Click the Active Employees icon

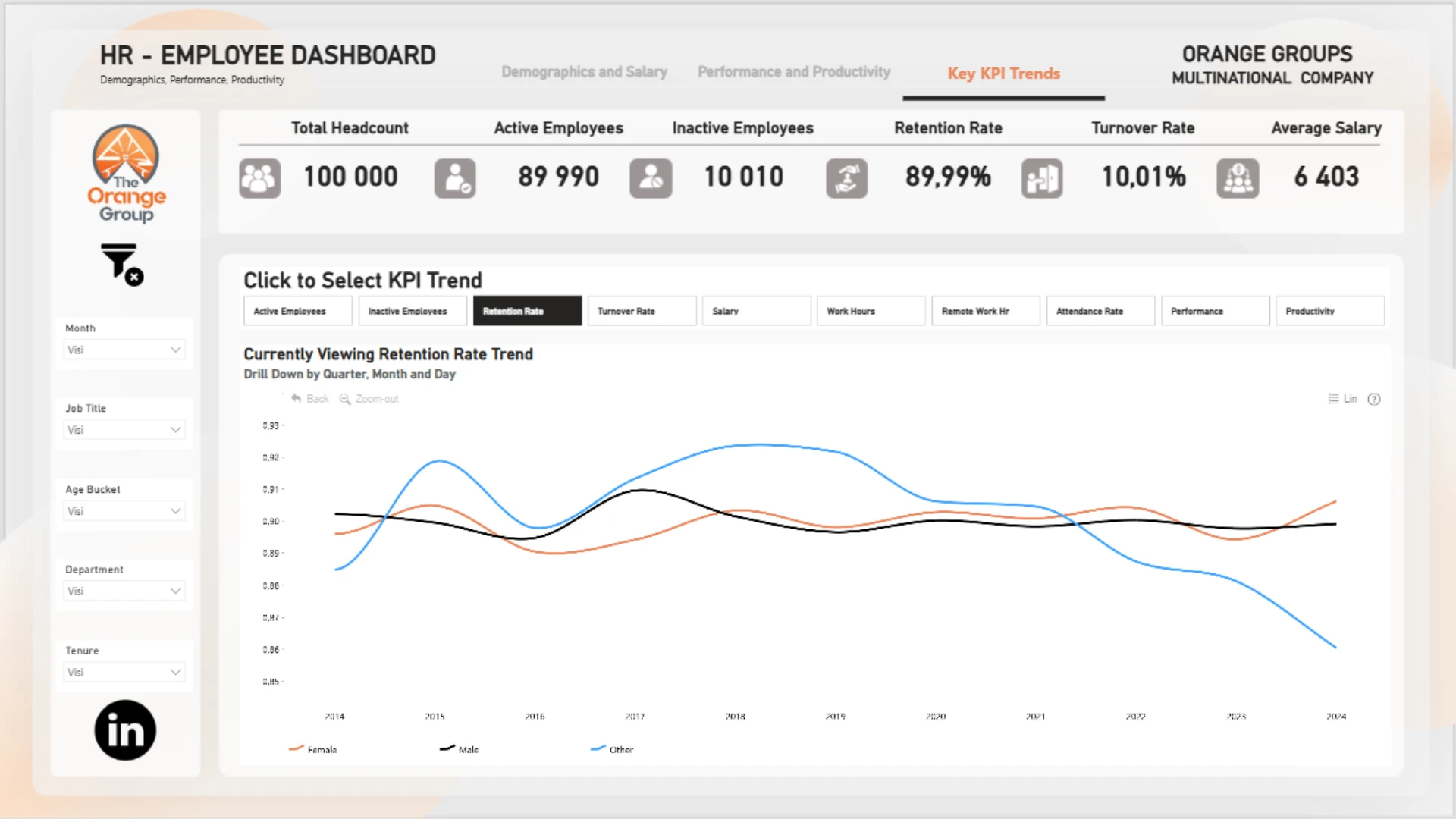[455, 178]
